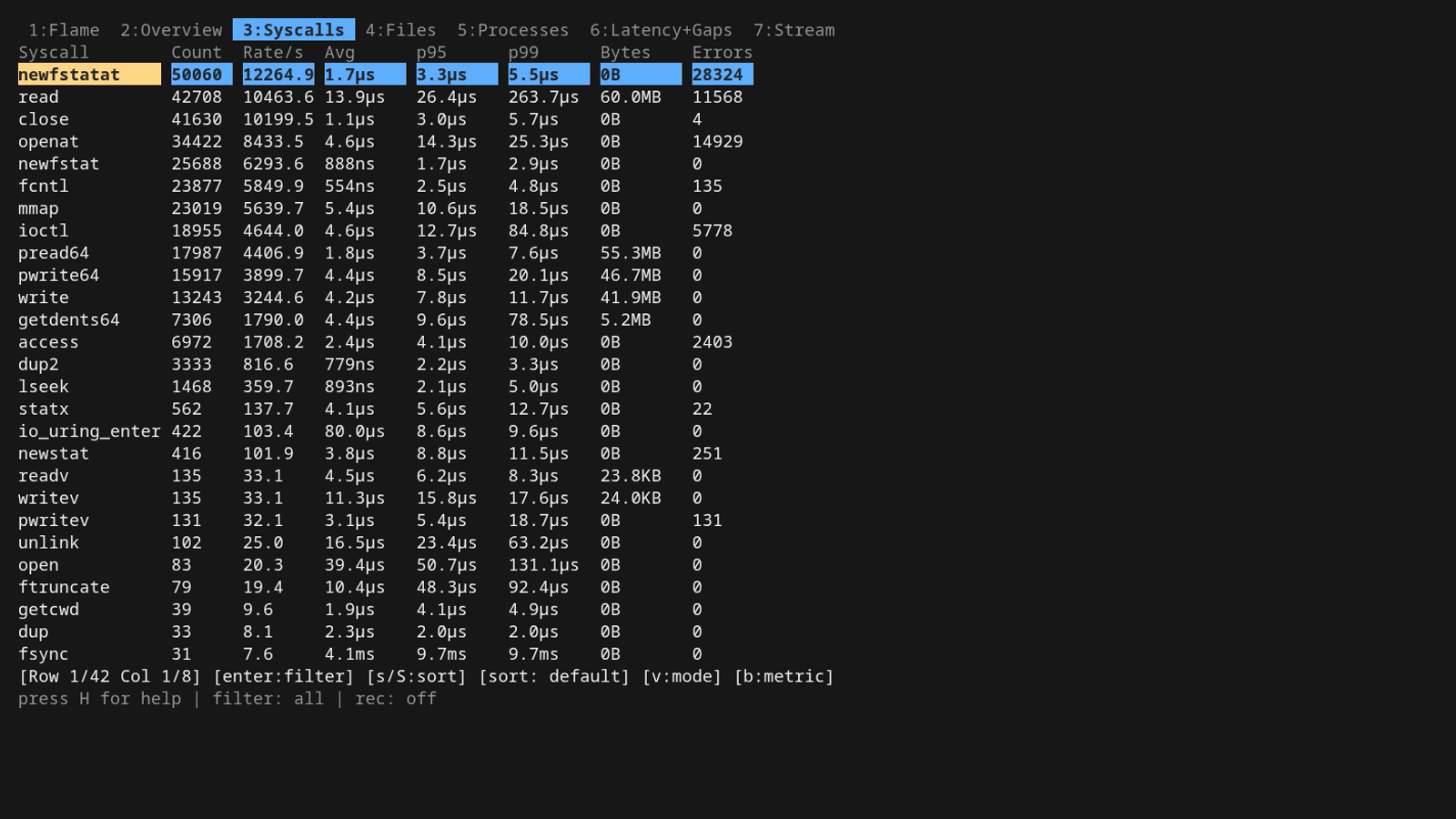
Task: Open the 2:Overview tab
Action: (171, 30)
